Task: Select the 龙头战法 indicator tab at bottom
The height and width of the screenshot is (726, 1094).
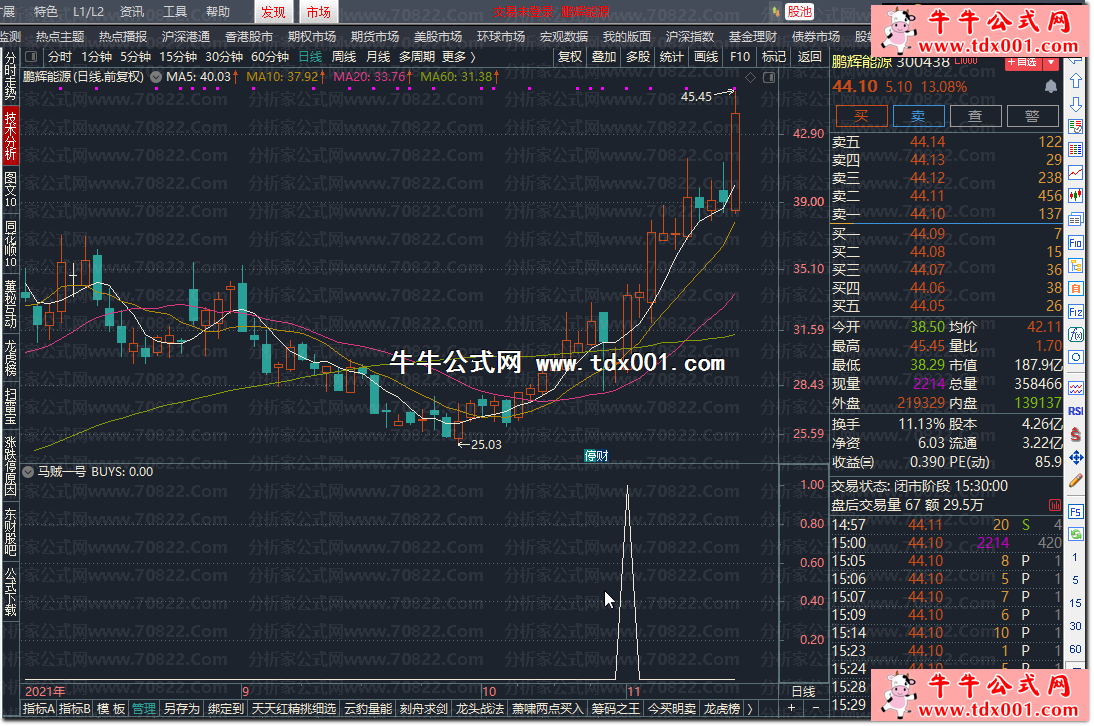Action: (x=480, y=709)
